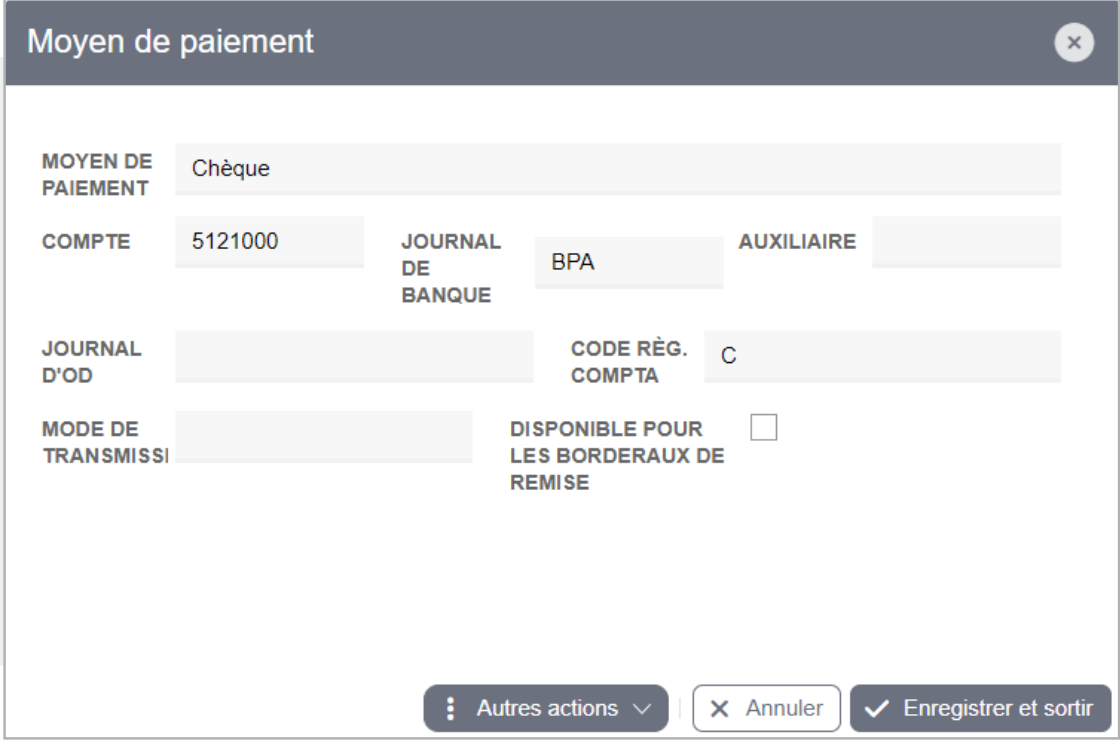Click the empty Auxiliaire field
This screenshot has height=740, width=1120.
pyautogui.click(x=966, y=241)
